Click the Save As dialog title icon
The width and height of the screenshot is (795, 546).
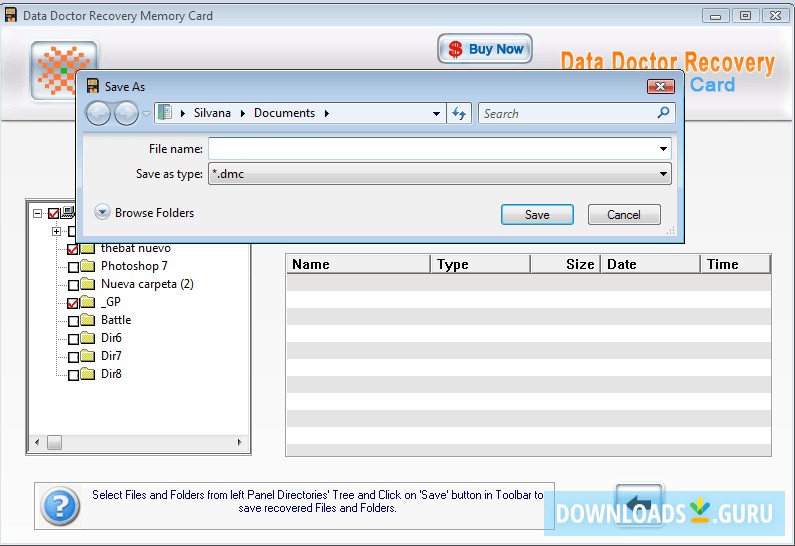coord(92,86)
